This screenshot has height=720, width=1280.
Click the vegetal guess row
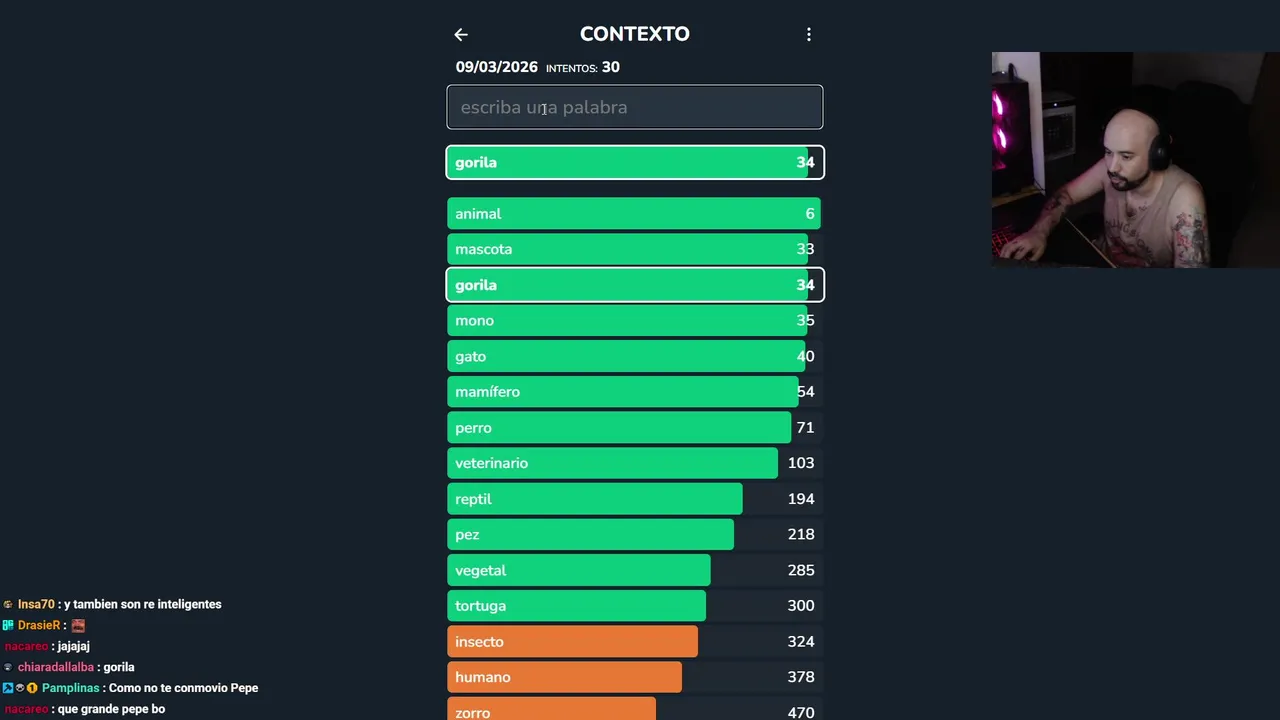click(634, 570)
